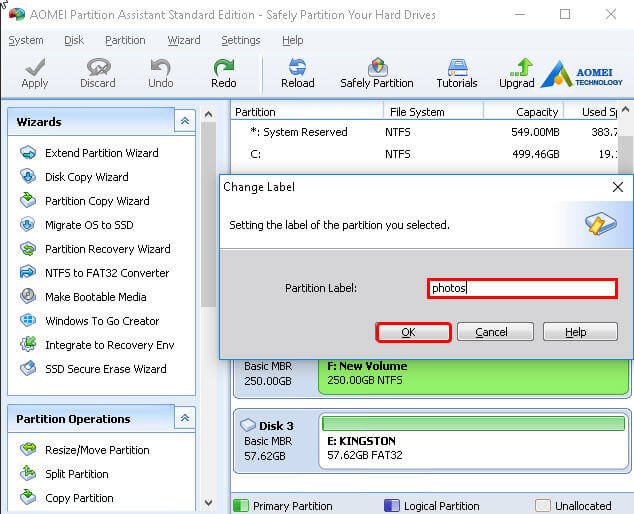
Task: Click the Partition Label input field
Action: coord(522,288)
